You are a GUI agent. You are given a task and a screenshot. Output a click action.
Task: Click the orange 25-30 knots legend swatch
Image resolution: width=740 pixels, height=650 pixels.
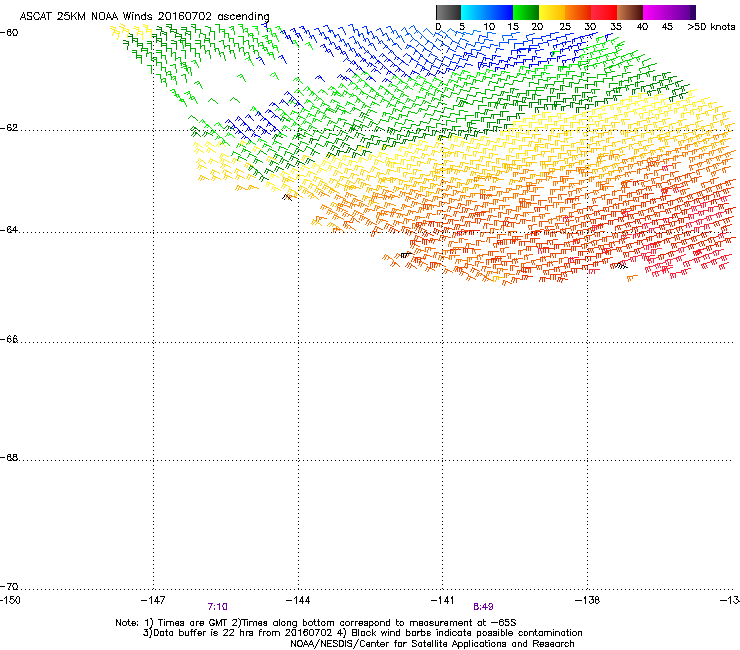pos(578,12)
